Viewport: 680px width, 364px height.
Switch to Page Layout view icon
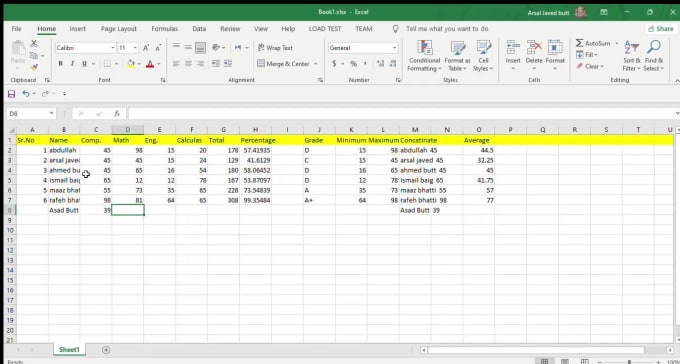coord(565,361)
